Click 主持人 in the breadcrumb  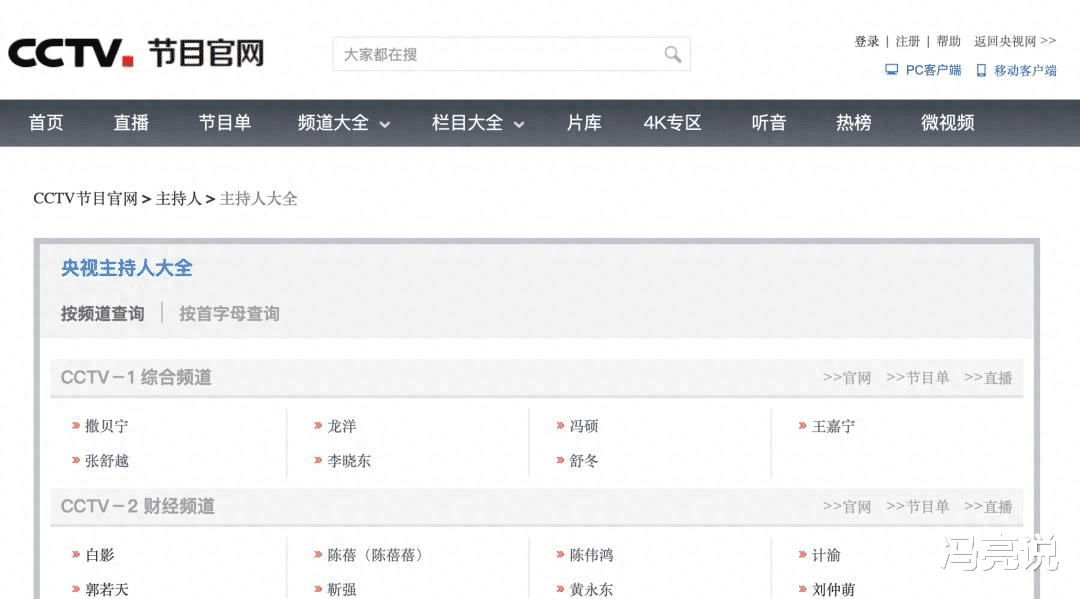[178, 199]
